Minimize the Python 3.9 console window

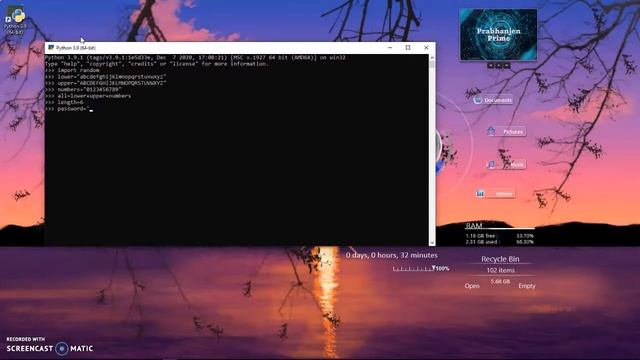tap(390, 48)
